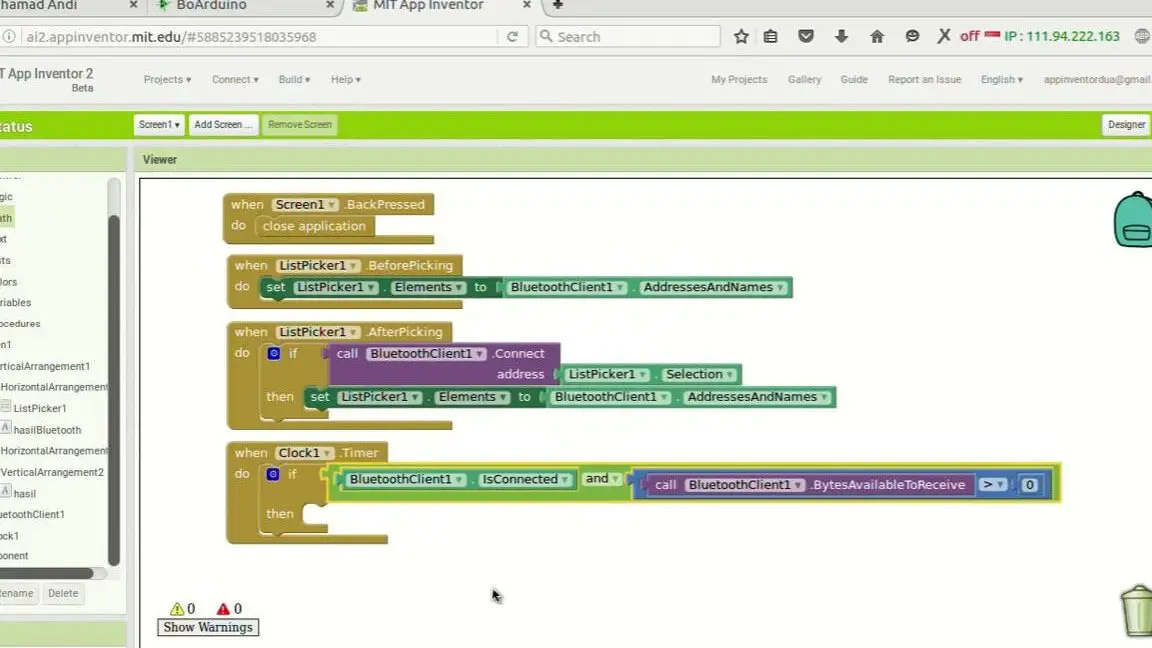This screenshot has height=648, width=1152.
Task: Click the Show Warnings button
Action: tap(208, 627)
